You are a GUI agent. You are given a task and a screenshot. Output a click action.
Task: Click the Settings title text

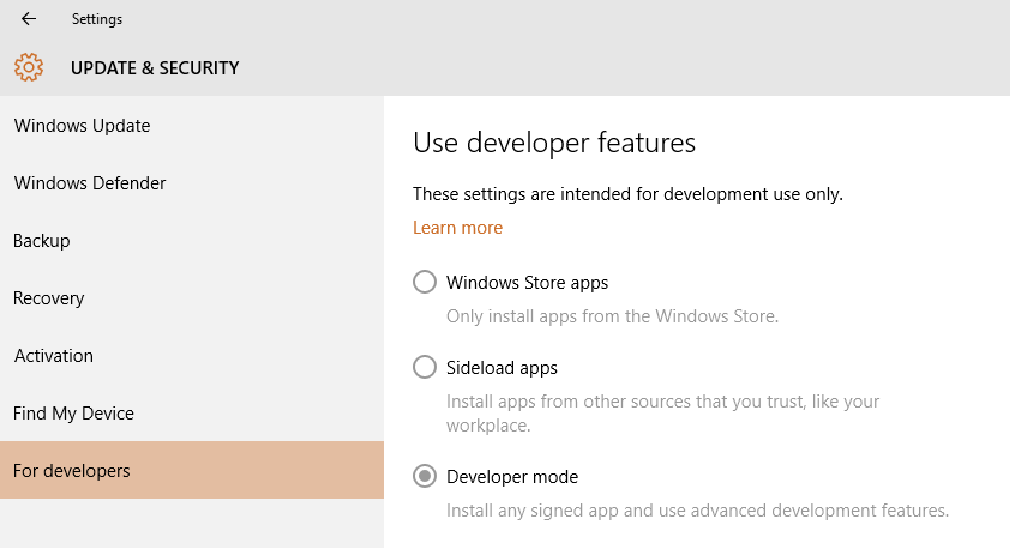(97, 19)
